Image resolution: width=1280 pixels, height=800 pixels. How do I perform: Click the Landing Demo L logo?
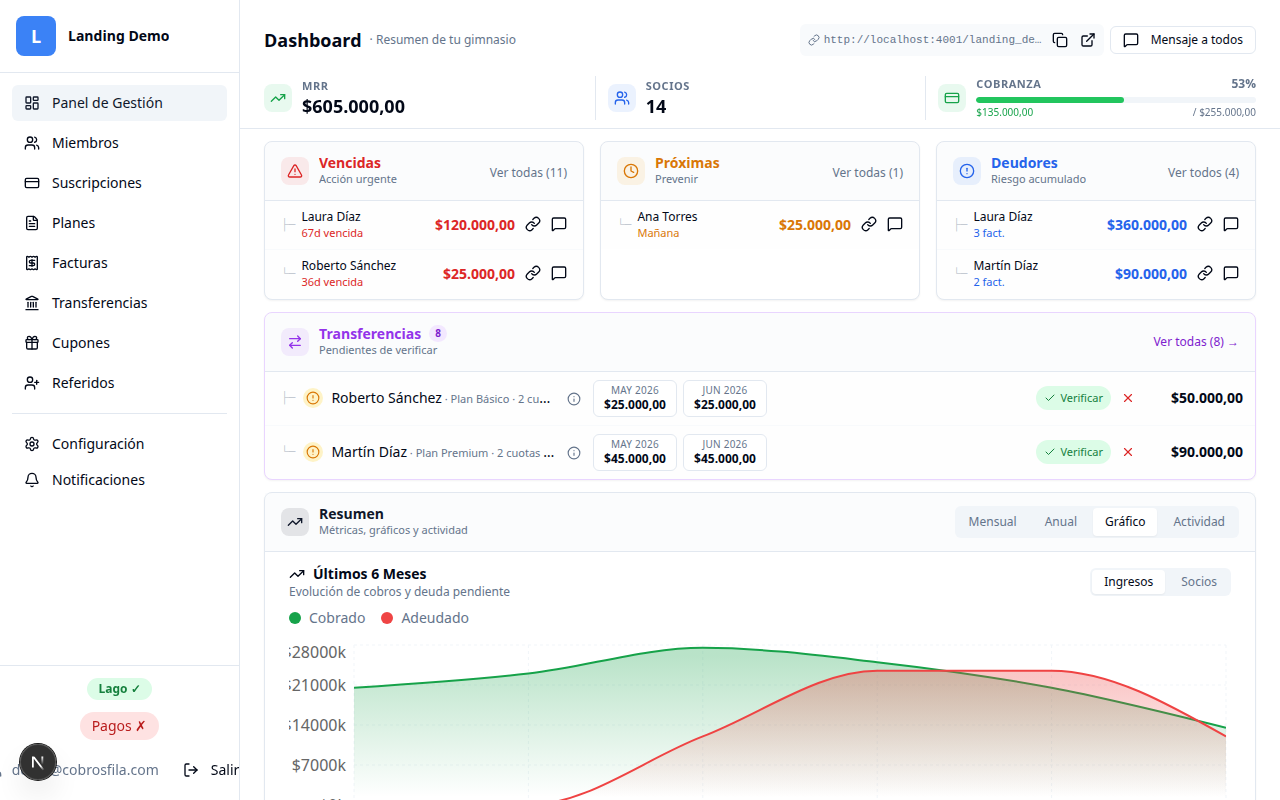[x=36, y=36]
